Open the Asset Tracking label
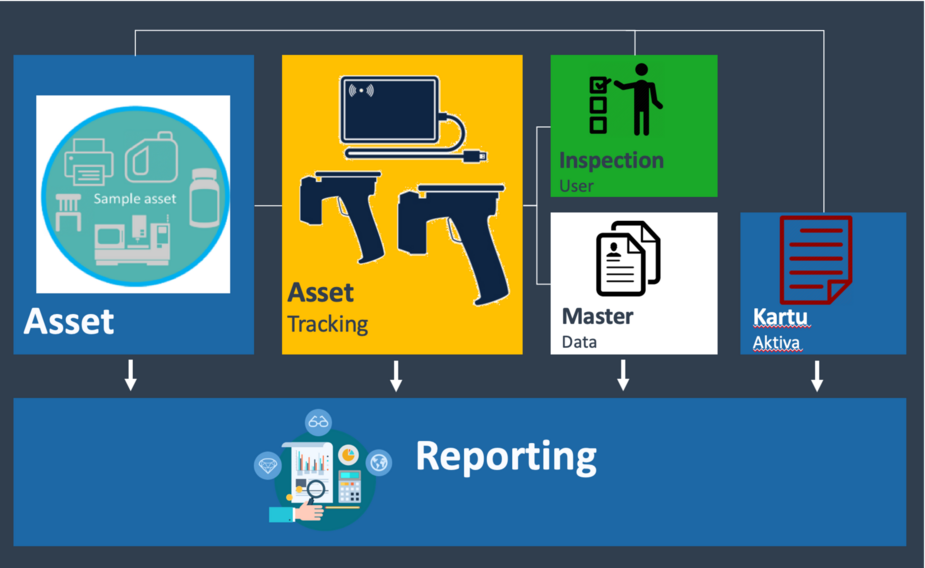This screenshot has height=568, width=925. click(327, 307)
